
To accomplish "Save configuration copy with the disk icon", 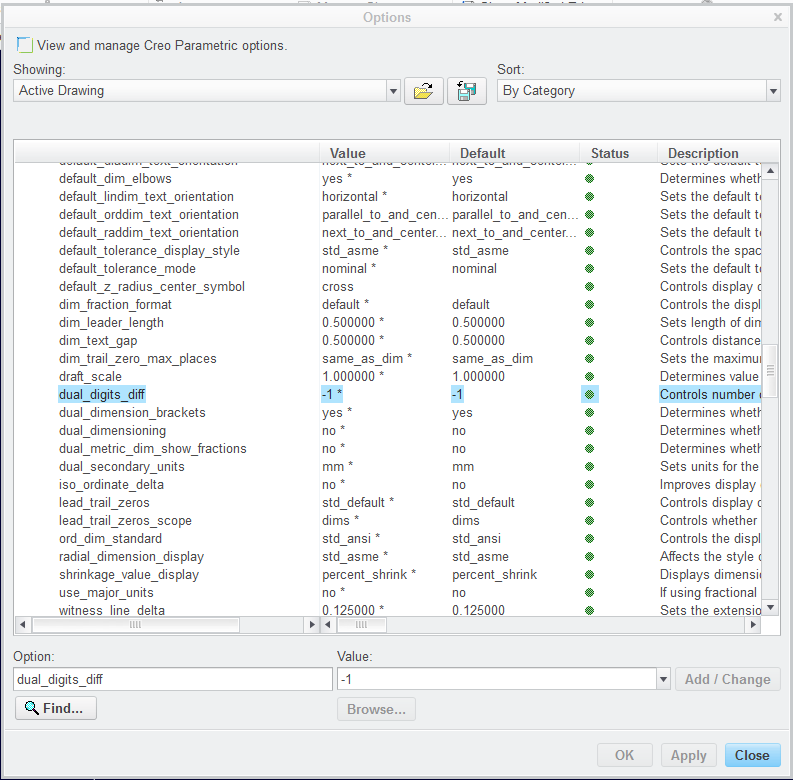I will point(466,91).
